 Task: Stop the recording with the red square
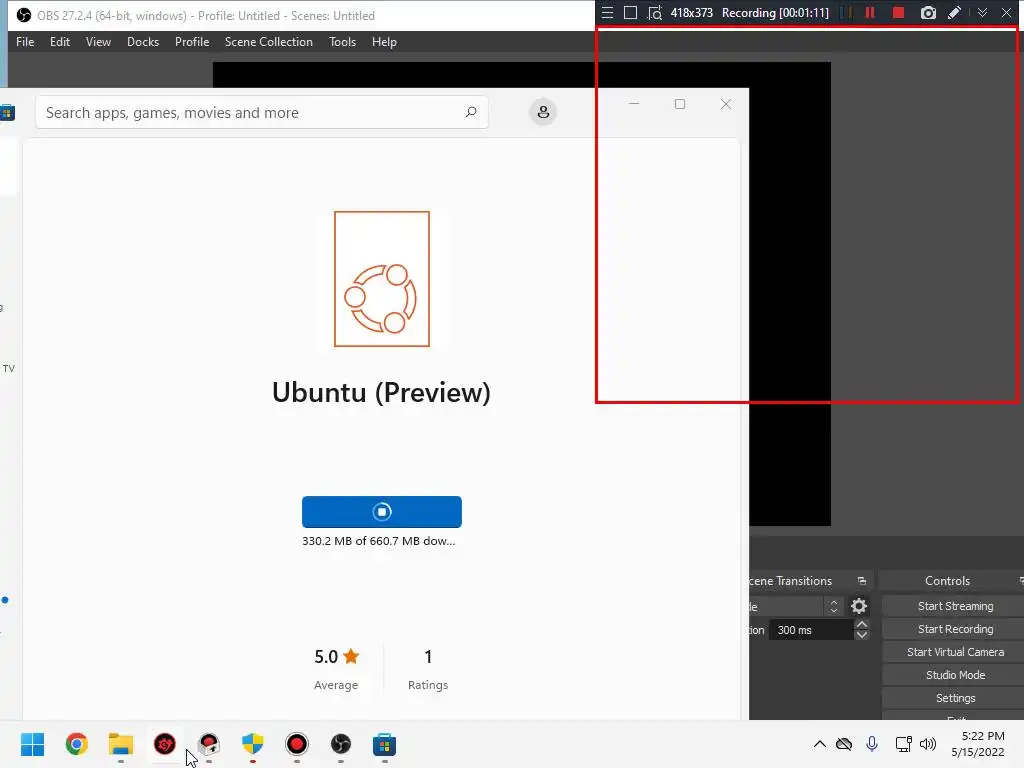899,12
